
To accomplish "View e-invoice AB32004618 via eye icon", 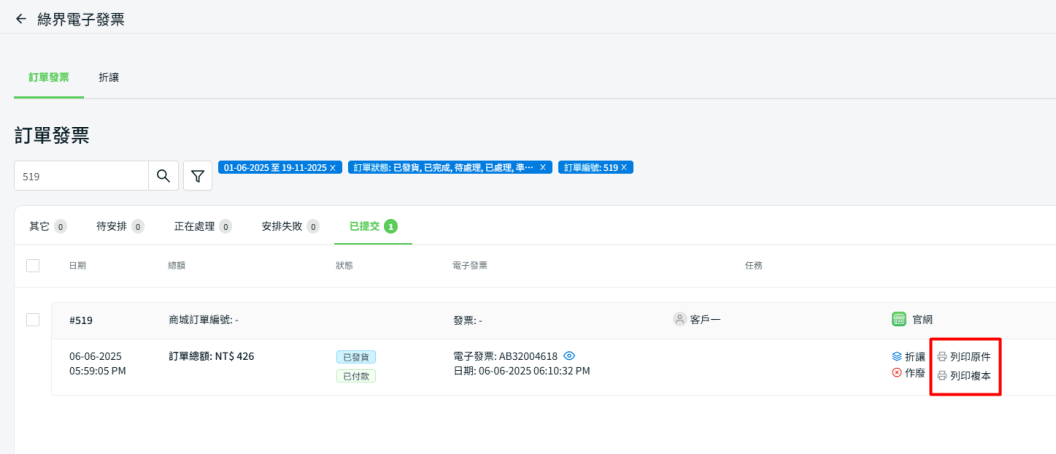I will click(569, 356).
